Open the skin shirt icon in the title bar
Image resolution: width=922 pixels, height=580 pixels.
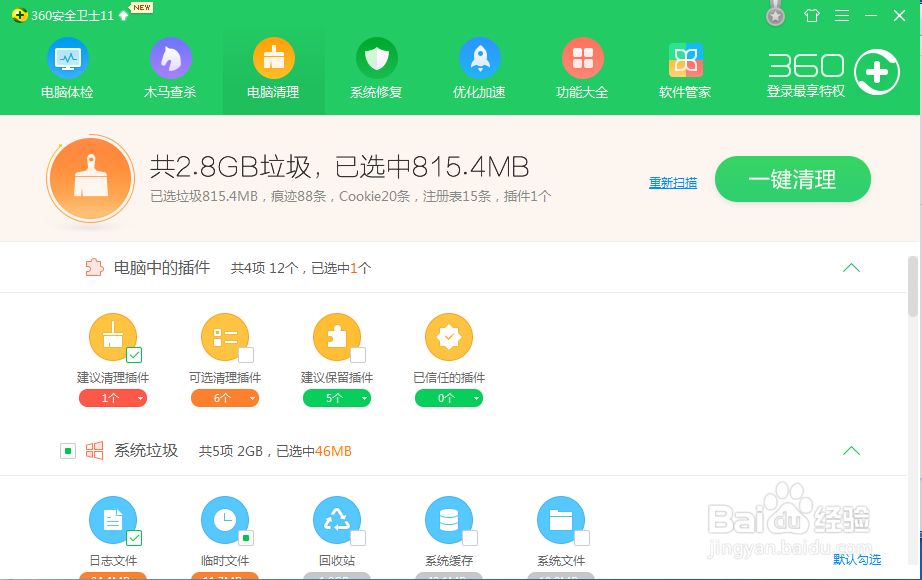(x=812, y=15)
